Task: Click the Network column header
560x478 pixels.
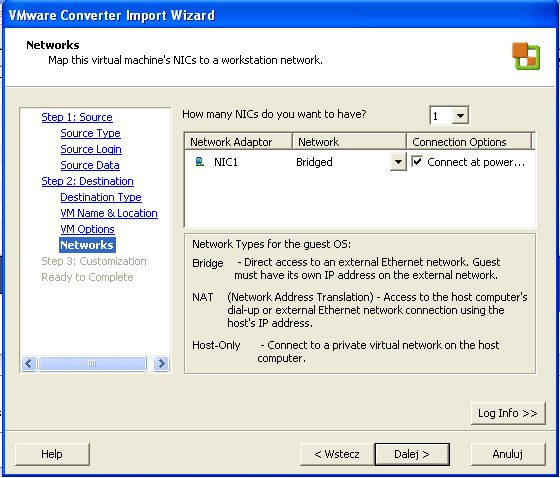Action: (349, 142)
